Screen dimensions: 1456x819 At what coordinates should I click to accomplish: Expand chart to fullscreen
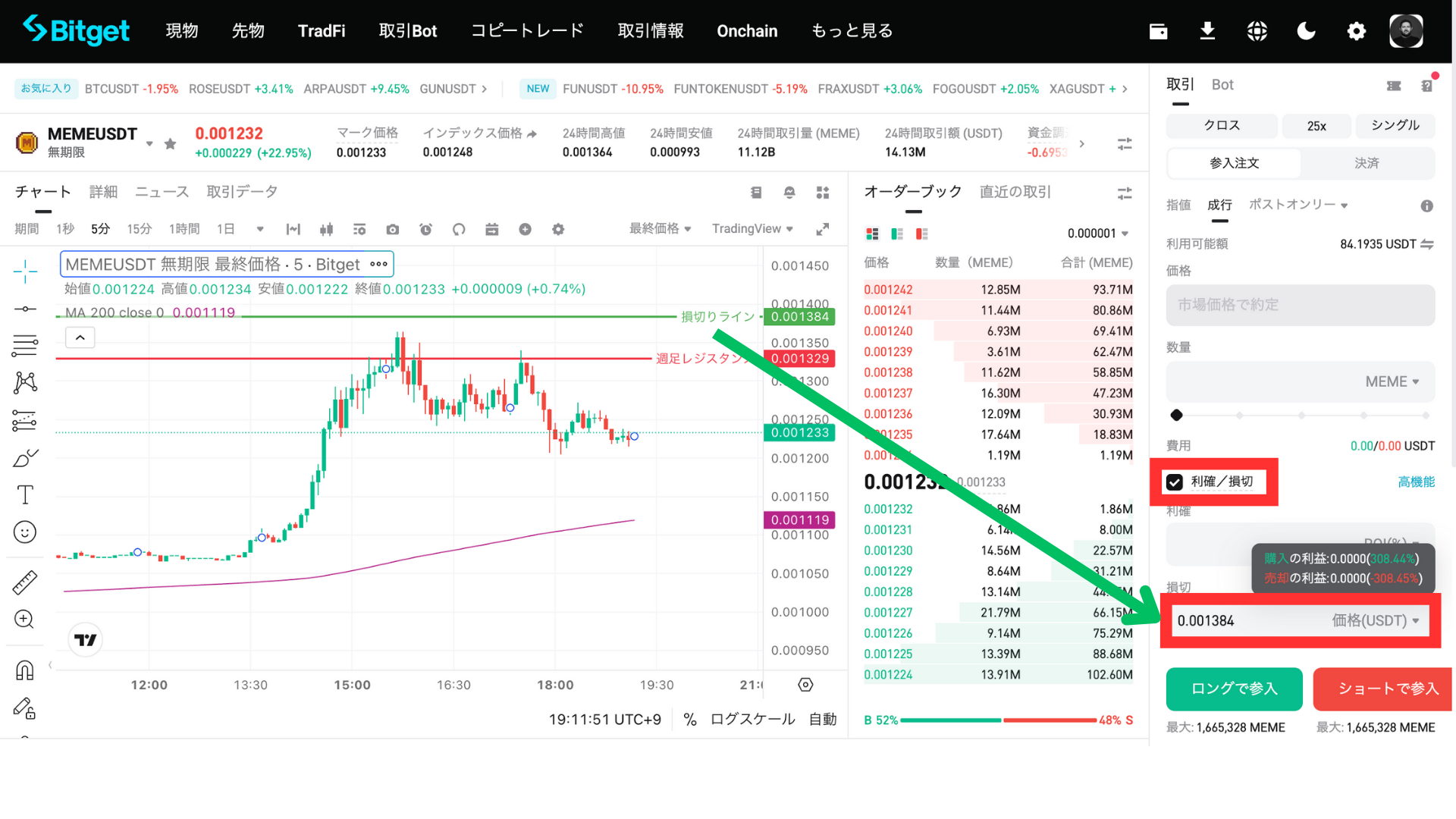point(822,229)
